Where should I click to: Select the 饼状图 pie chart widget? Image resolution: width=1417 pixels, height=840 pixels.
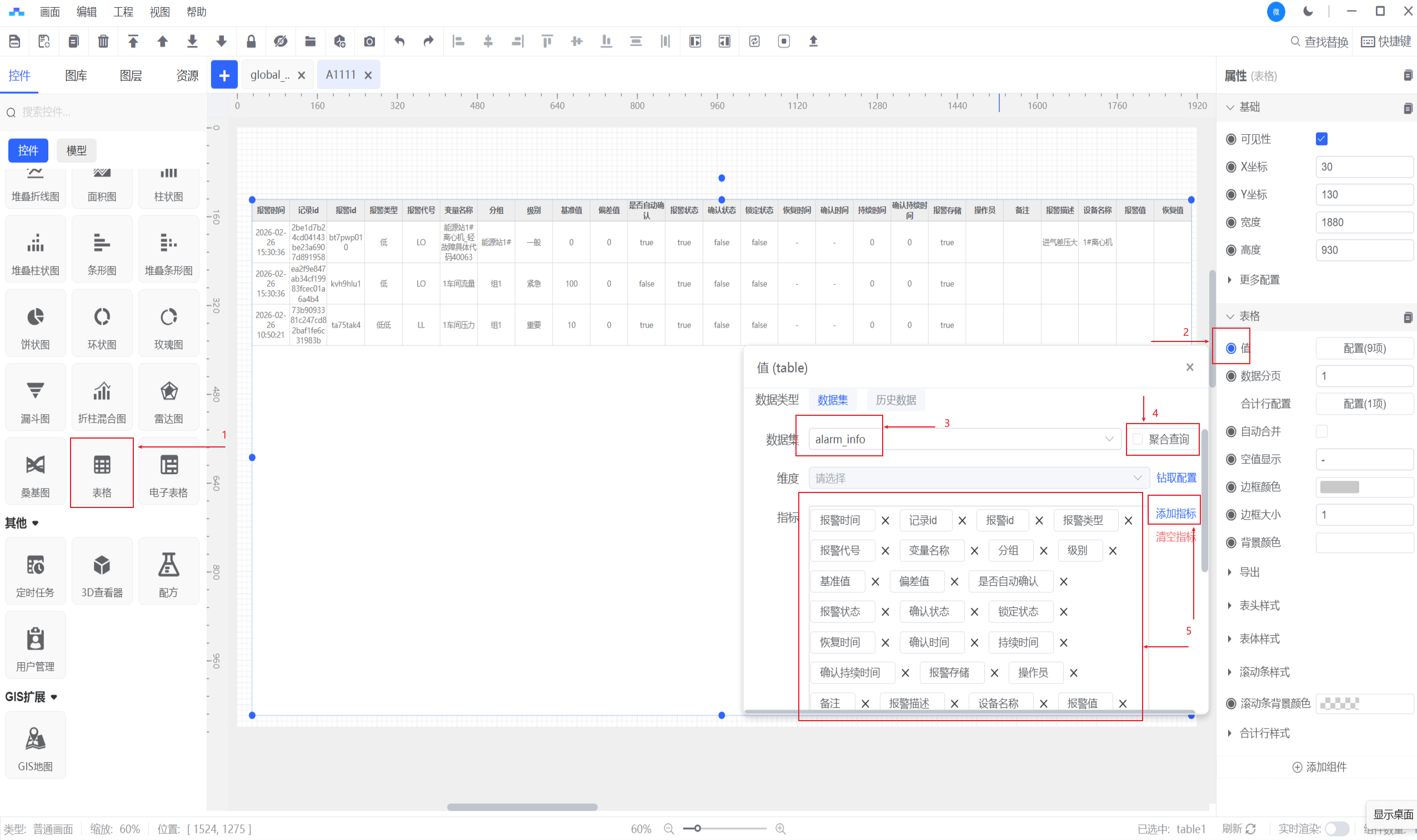(x=35, y=324)
